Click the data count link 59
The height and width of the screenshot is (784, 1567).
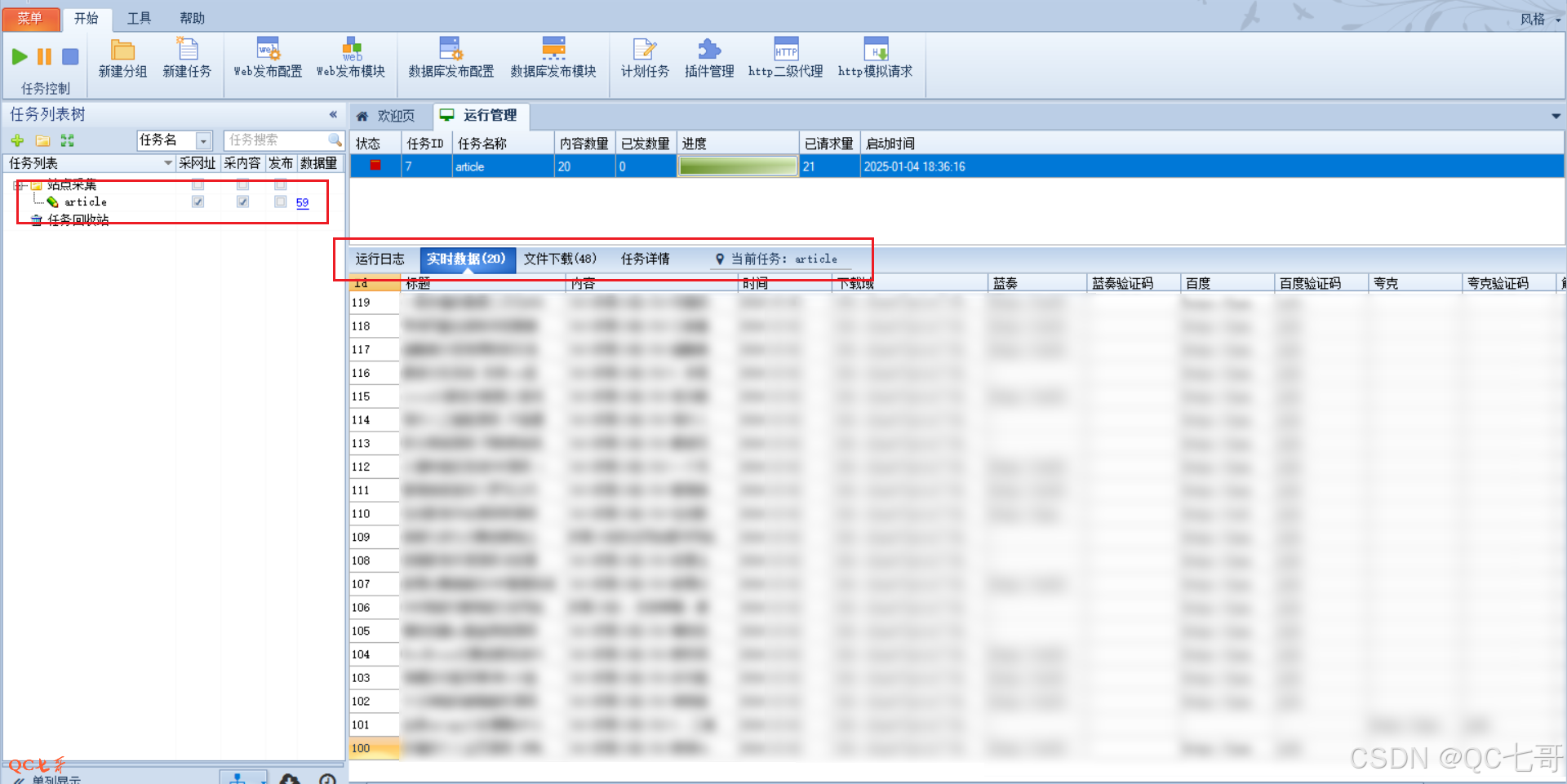302,202
